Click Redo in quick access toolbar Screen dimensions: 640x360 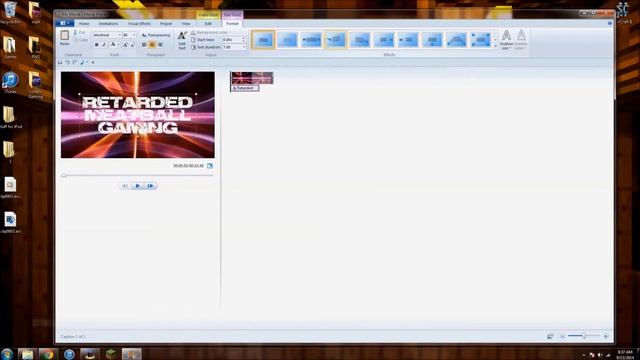click(75, 62)
